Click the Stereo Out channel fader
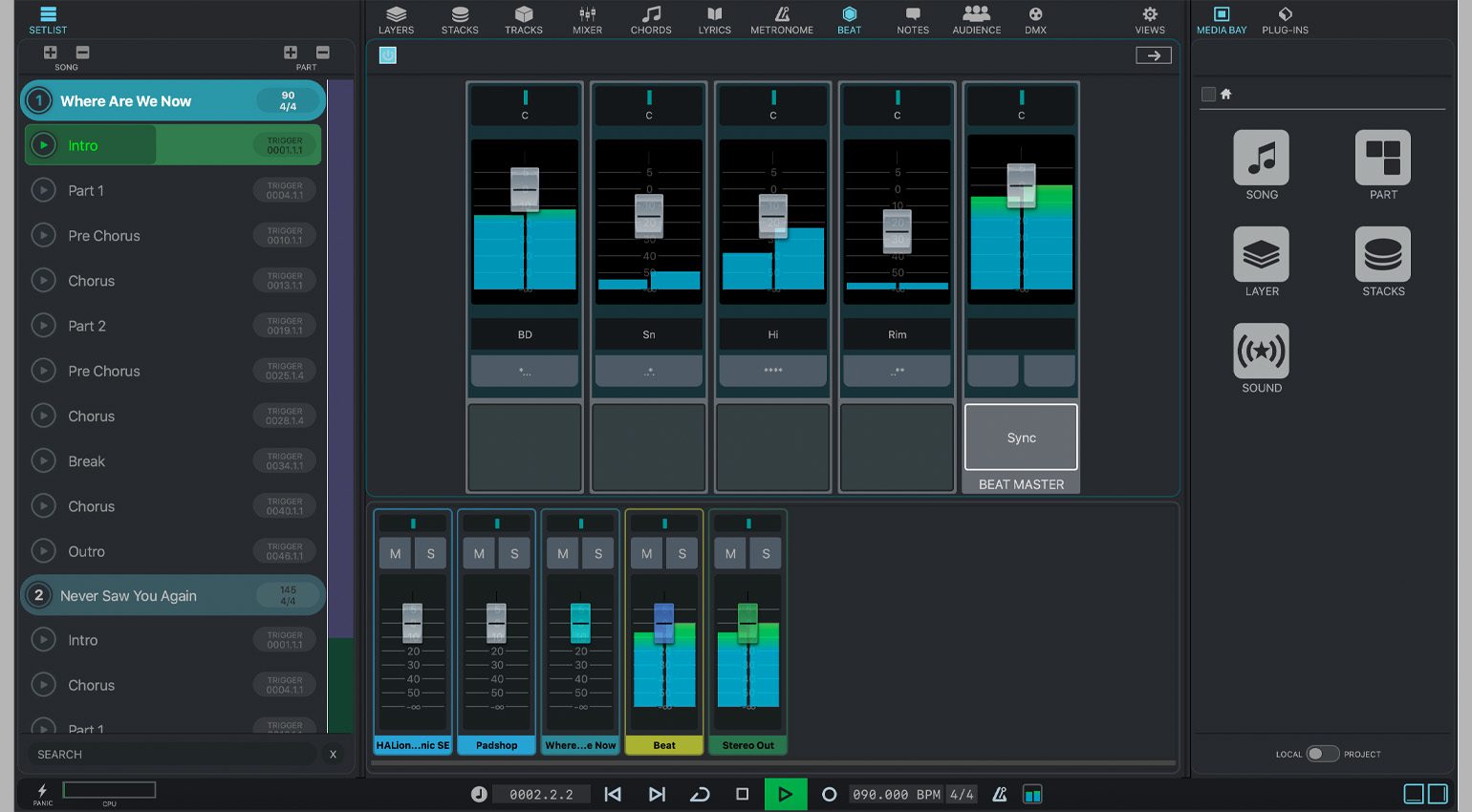This screenshot has height=812, width=1472. point(747,623)
